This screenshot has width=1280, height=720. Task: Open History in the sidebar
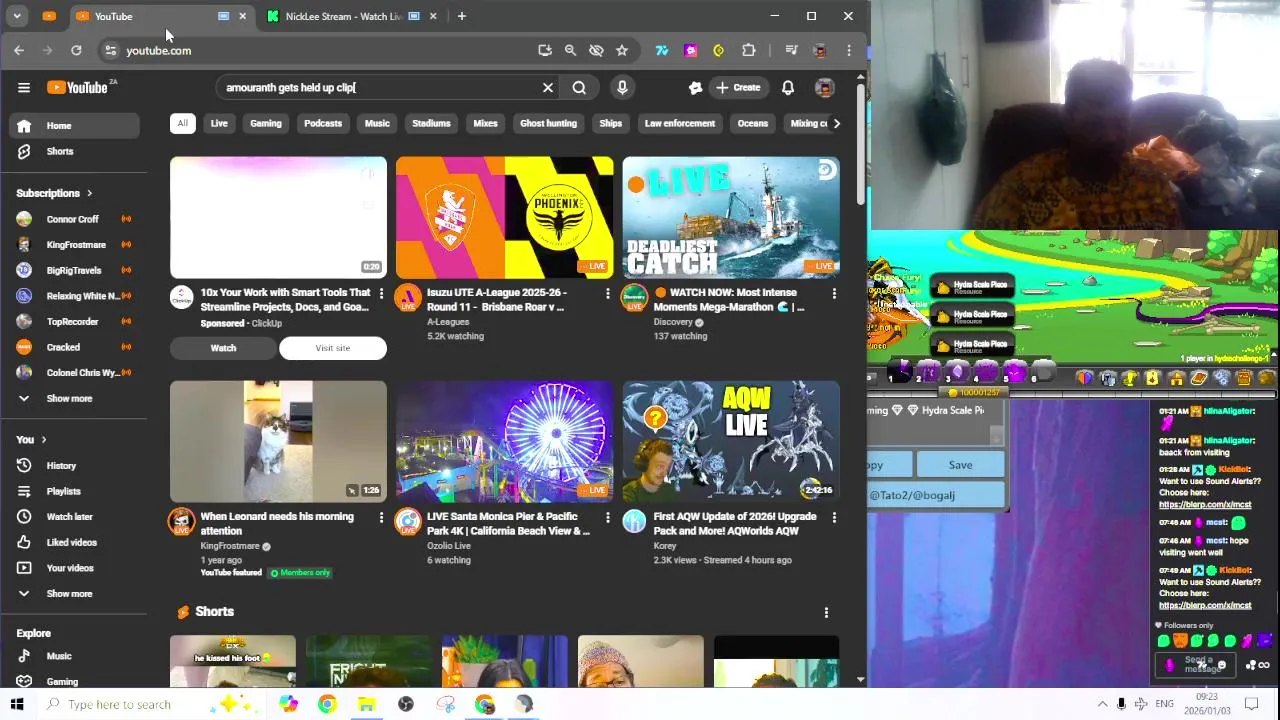pyautogui.click(x=75, y=465)
